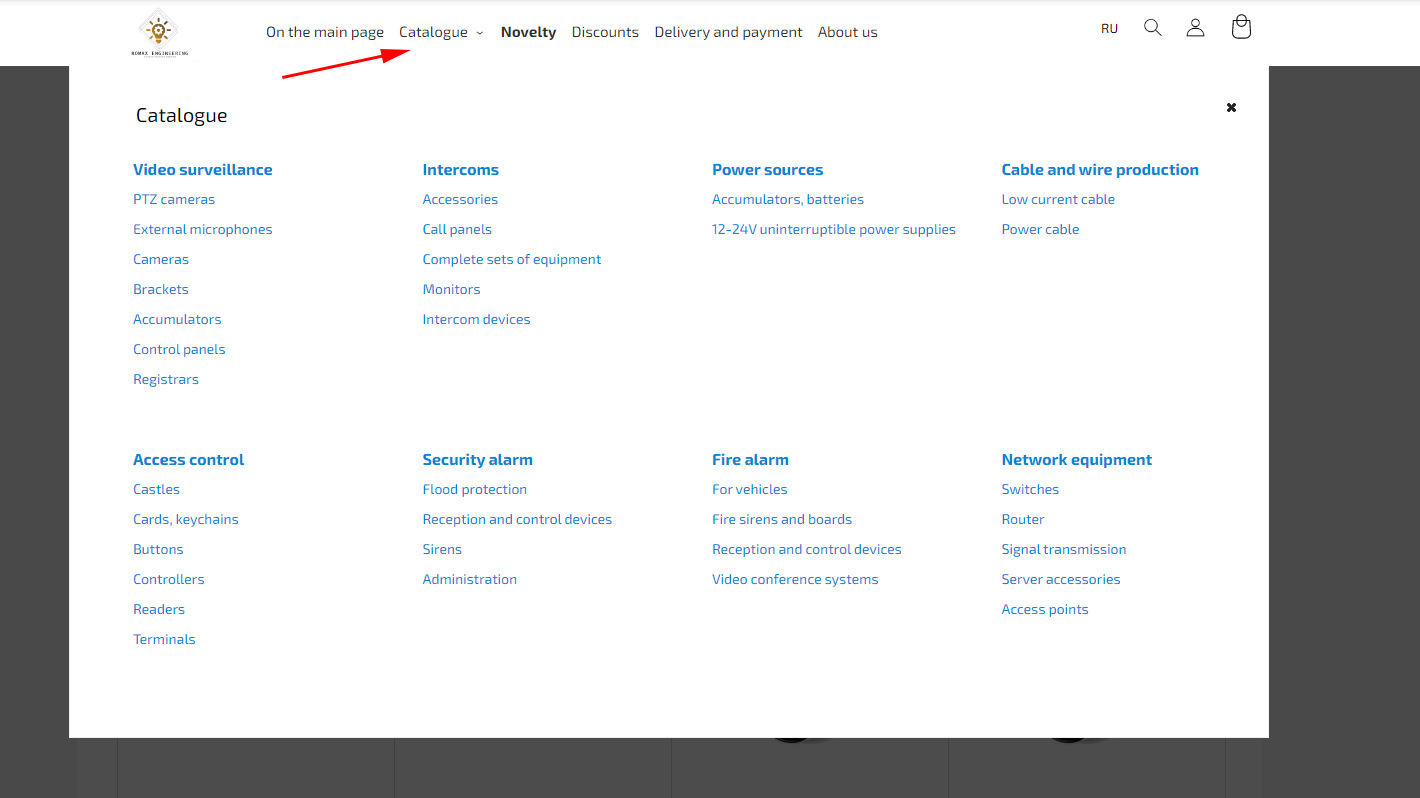Navigate to About us
This screenshot has height=798, width=1420.
point(847,32)
